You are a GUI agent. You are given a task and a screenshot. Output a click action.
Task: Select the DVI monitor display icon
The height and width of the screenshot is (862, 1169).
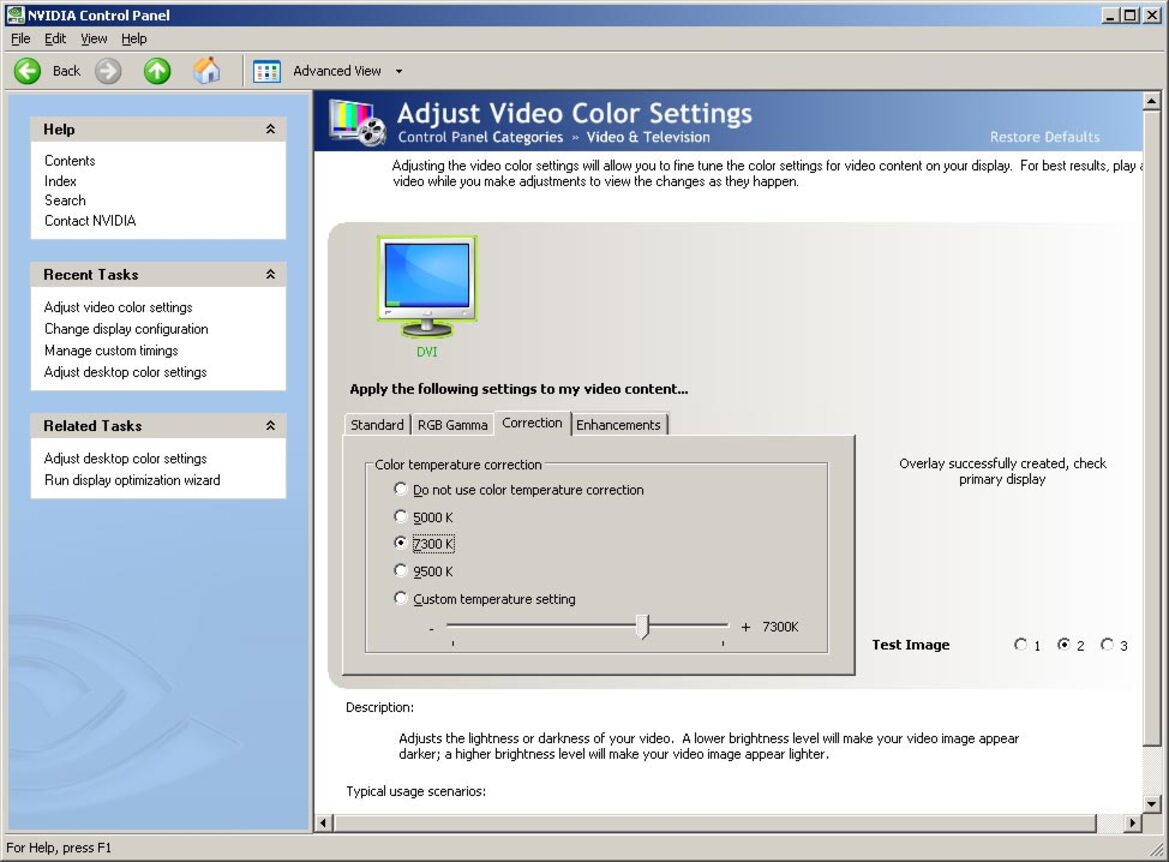click(426, 288)
